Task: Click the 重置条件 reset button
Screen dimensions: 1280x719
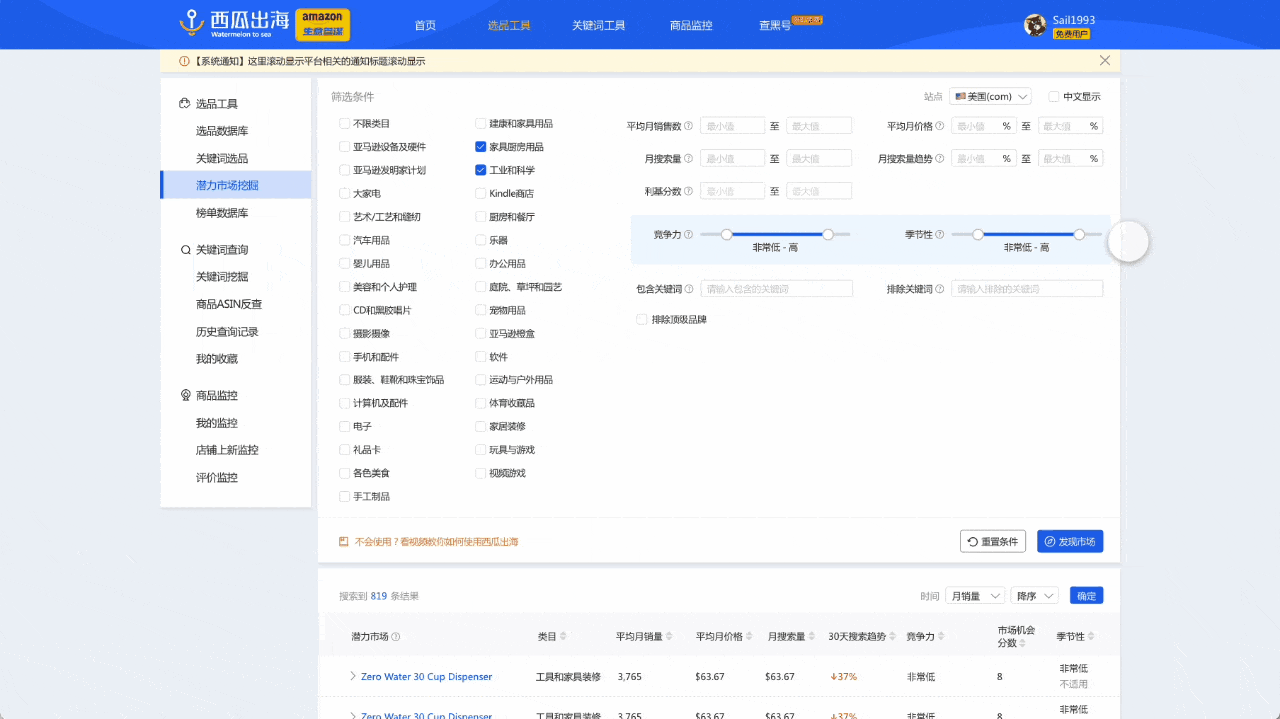Action: coord(993,541)
